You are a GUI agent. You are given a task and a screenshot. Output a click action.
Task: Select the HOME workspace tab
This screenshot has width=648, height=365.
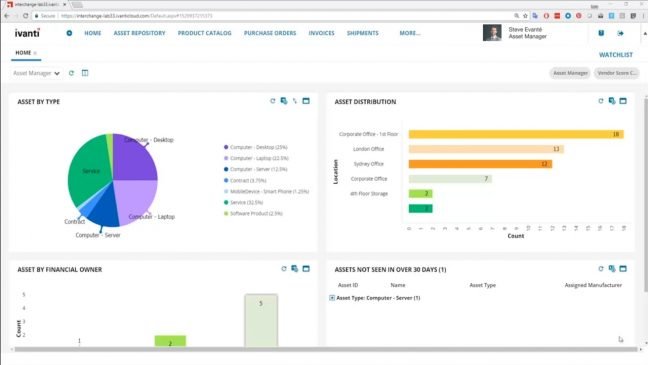click(x=23, y=53)
